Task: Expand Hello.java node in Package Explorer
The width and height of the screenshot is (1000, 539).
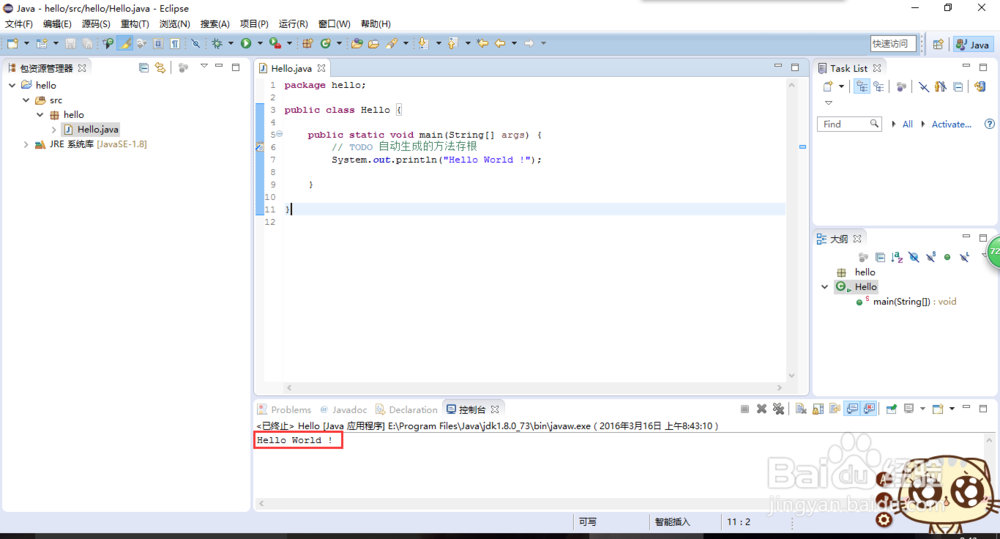Action: 54,129
